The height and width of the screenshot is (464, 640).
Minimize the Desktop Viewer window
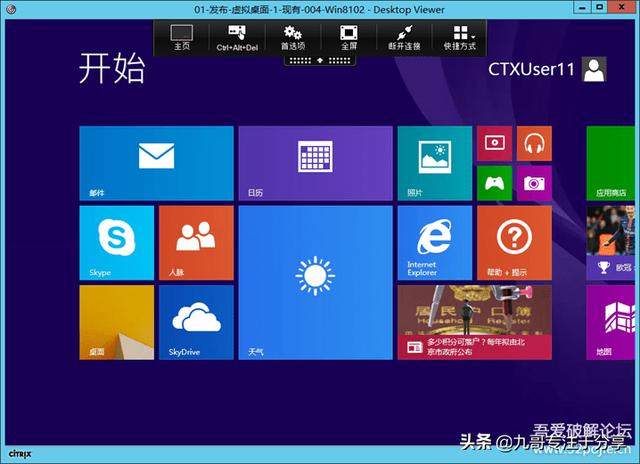point(582,7)
